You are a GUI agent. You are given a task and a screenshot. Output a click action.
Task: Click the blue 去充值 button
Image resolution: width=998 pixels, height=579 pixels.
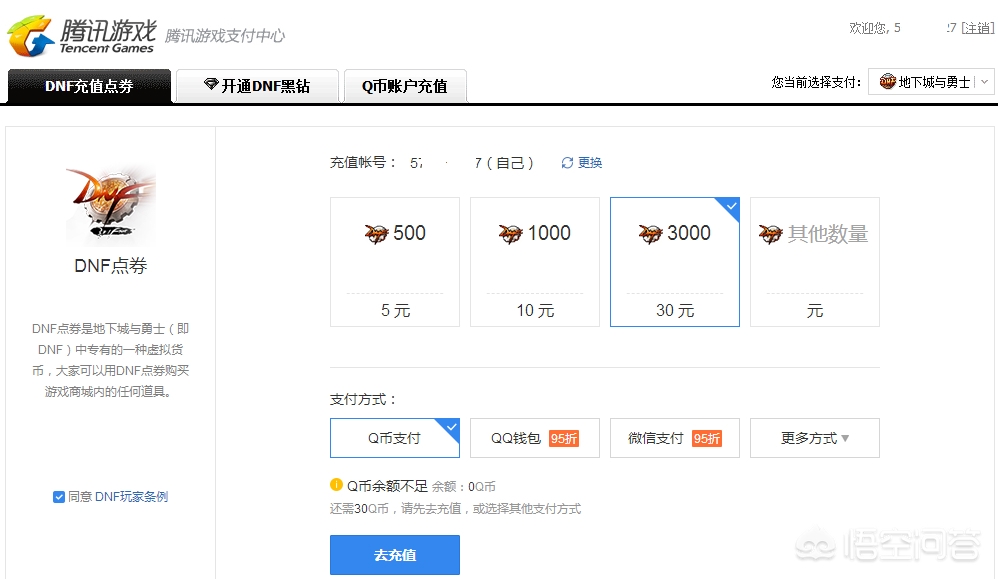[x=395, y=555]
